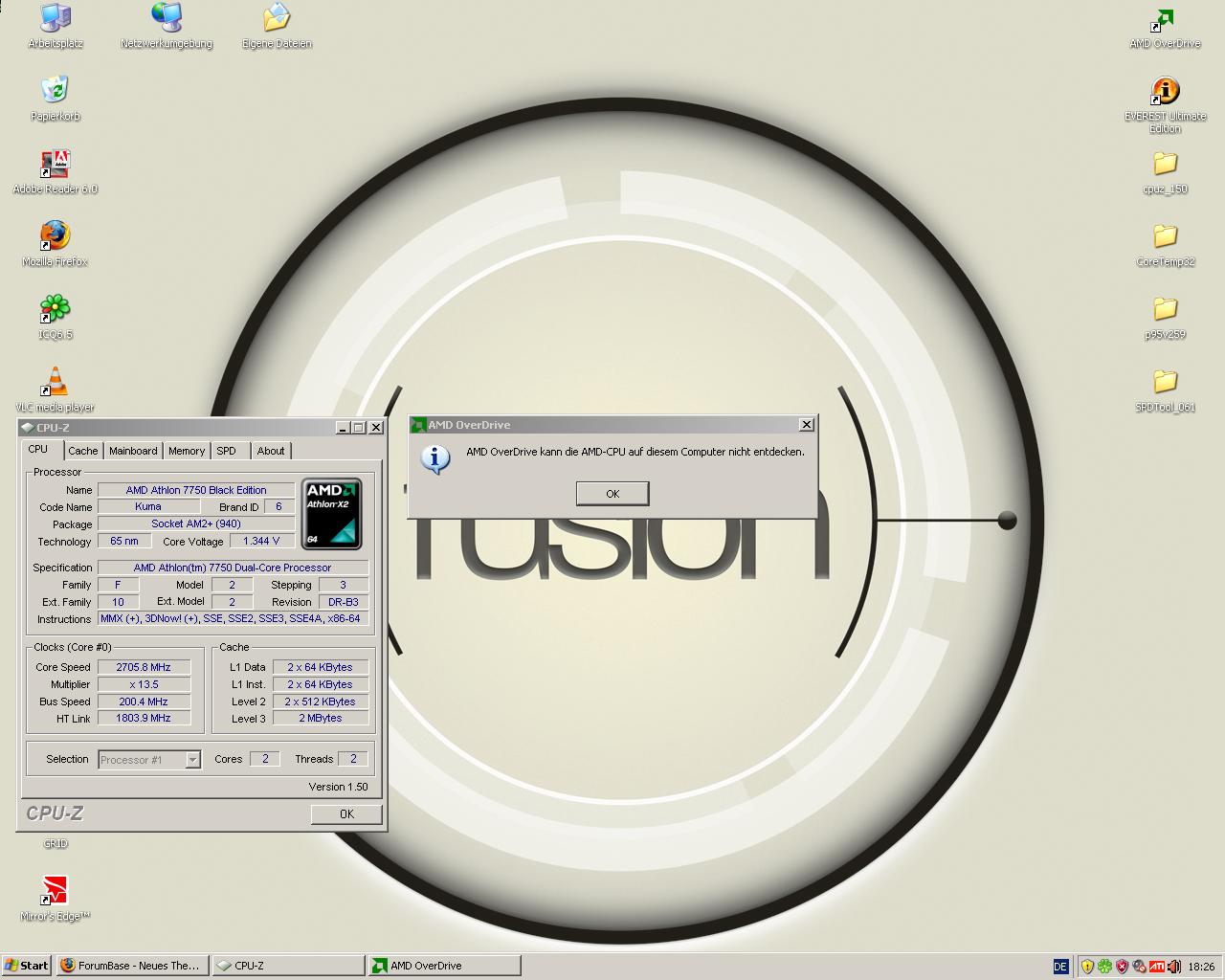1225x980 pixels.
Task: Click the Revision value DR-B3
Action: (343, 603)
